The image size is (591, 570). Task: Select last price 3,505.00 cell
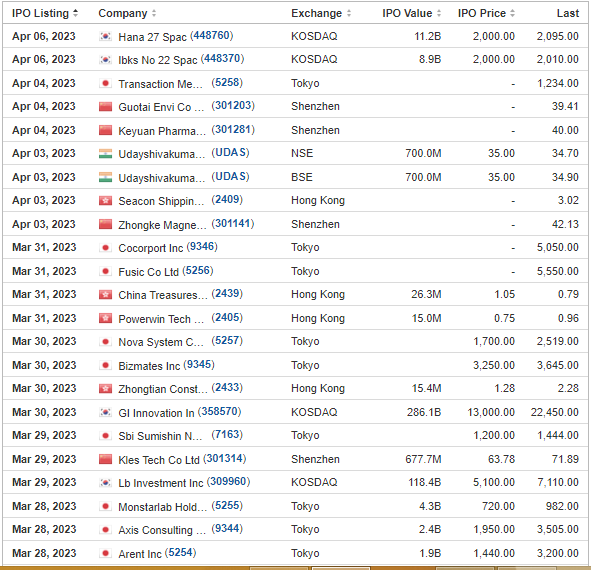tap(557, 529)
